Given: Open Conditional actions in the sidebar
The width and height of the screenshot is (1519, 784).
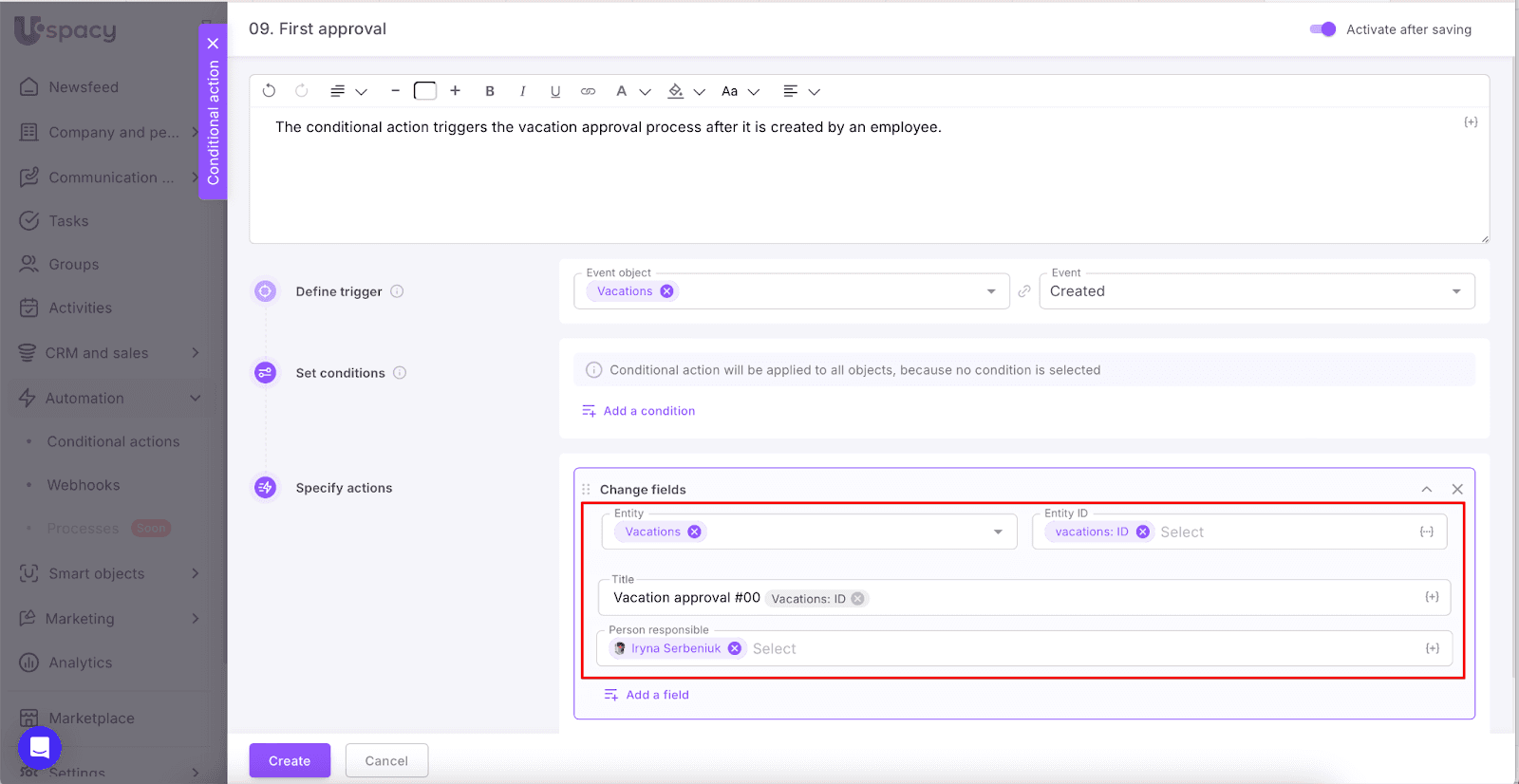Looking at the screenshot, I should click(x=113, y=441).
